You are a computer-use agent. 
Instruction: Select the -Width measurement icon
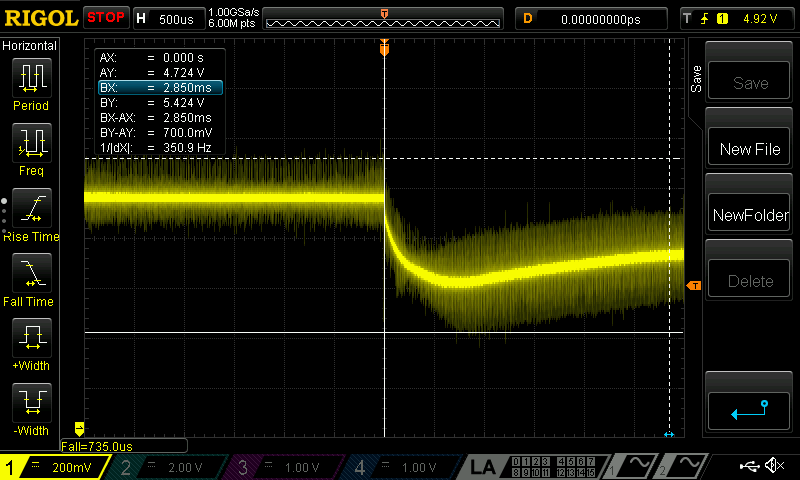tap(31, 409)
